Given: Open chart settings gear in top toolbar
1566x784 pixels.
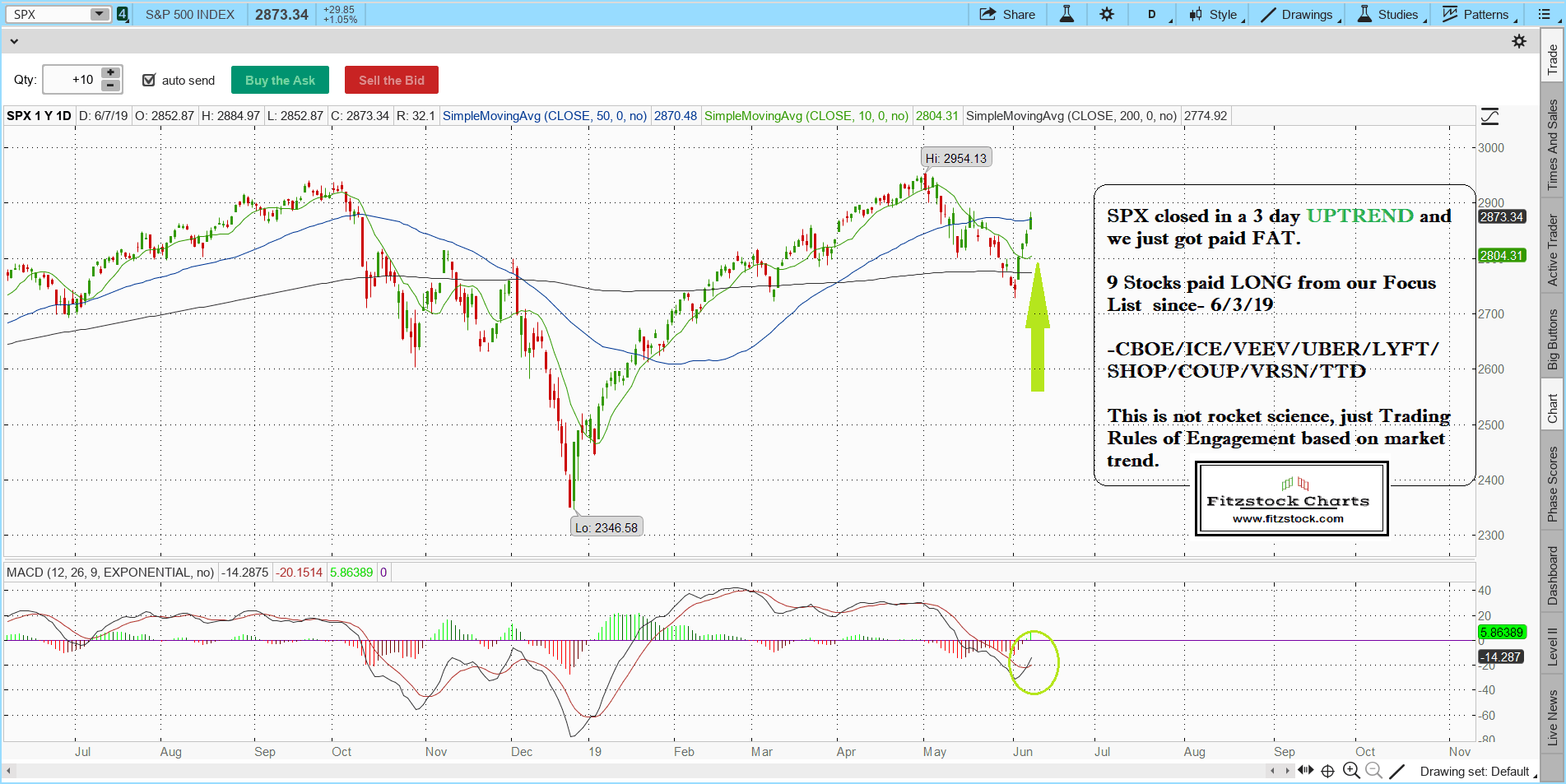Looking at the screenshot, I should [1107, 15].
